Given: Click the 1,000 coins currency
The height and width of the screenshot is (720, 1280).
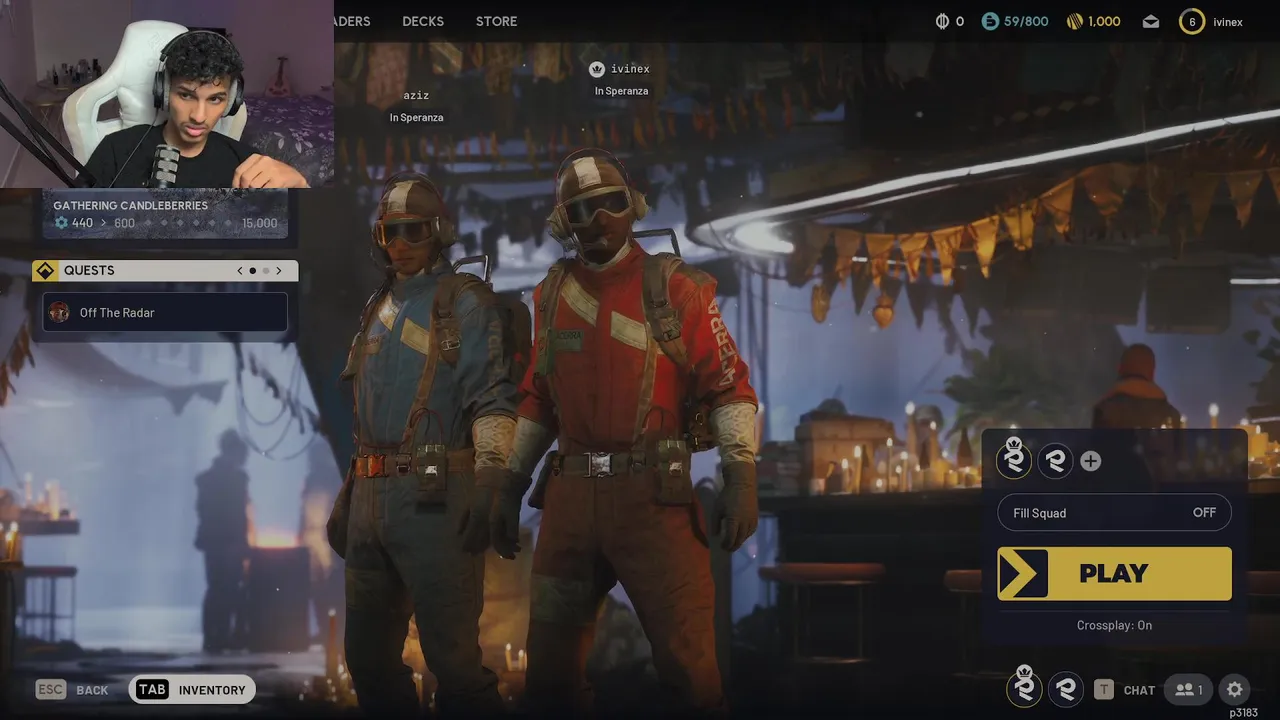Looking at the screenshot, I should pyautogui.click(x=1094, y=21).
